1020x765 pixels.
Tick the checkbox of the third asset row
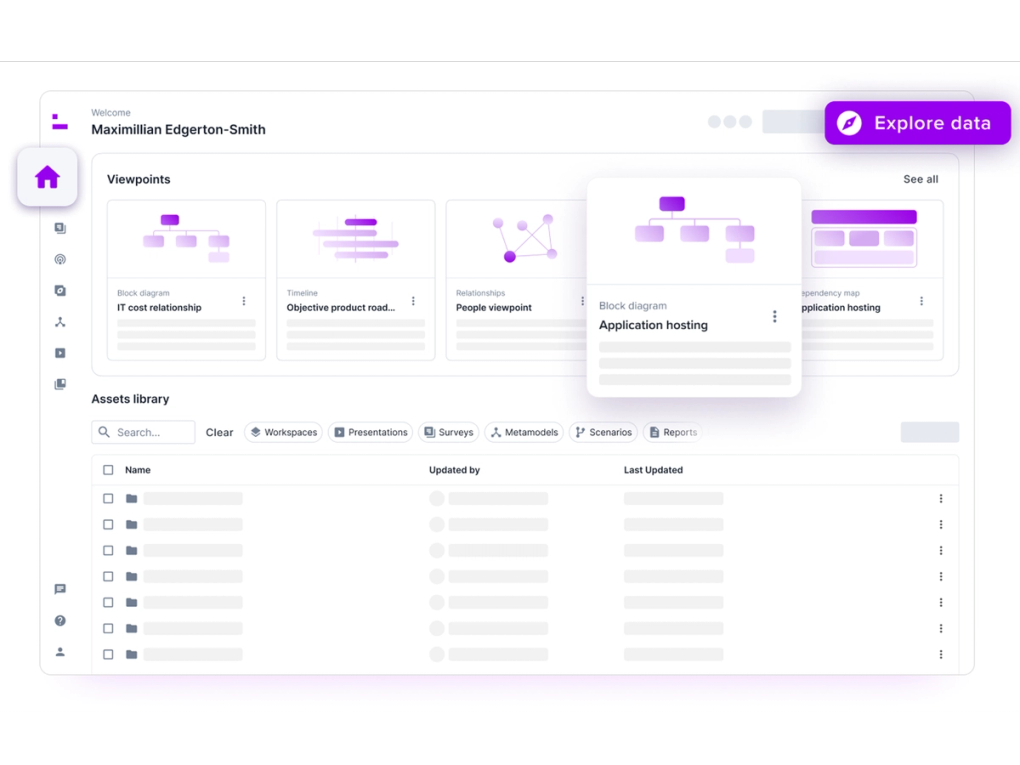point(108,551)
